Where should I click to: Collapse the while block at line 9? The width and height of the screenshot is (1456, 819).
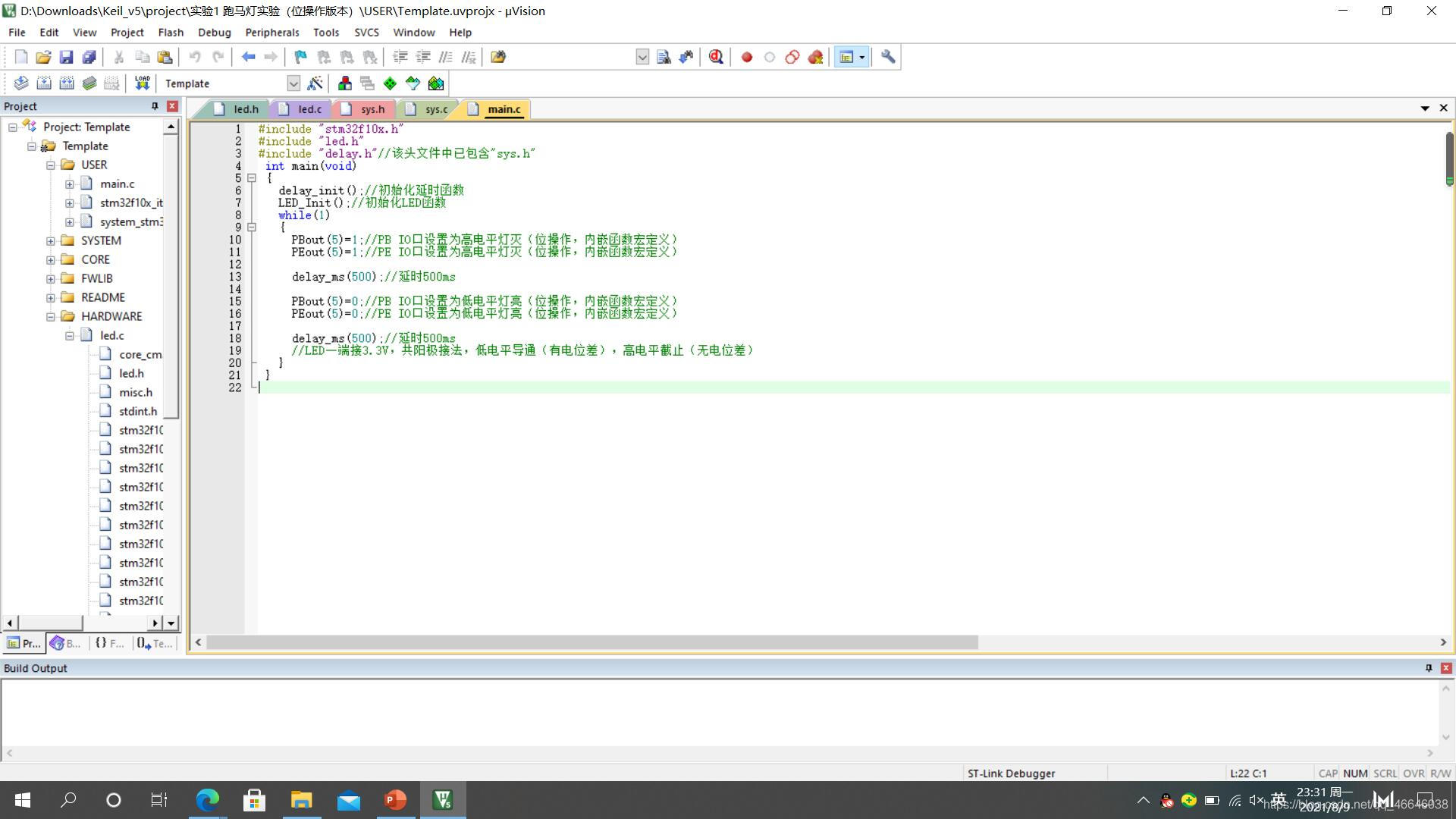[x=252, y=227]
